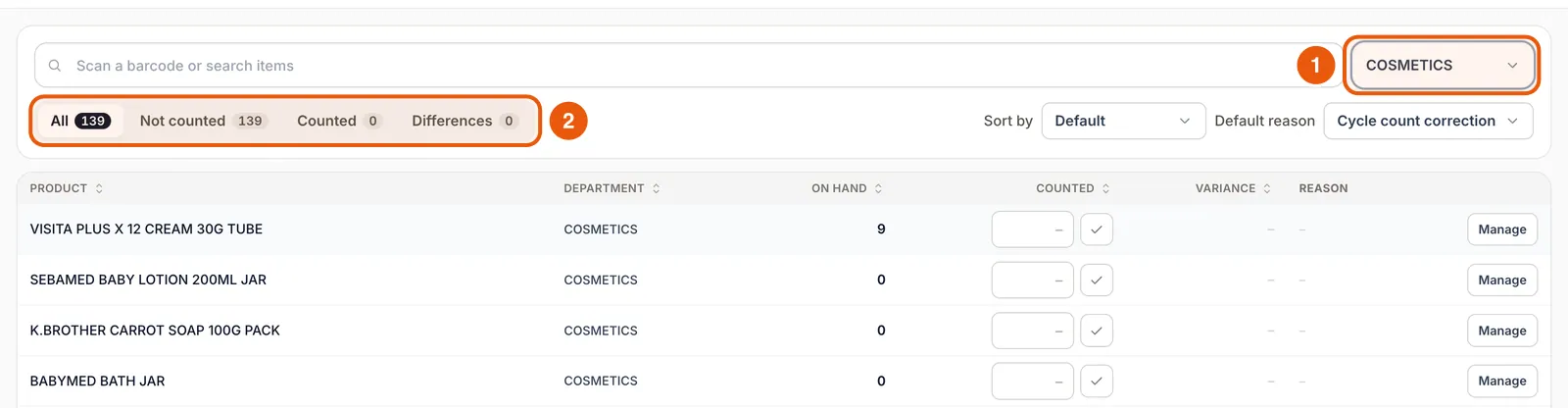The width and height of the screenshot is (1568, 408).
Task: Manage SEBAMED BABY LOTION 200ML JAR item
Action: click(1502, 280)
